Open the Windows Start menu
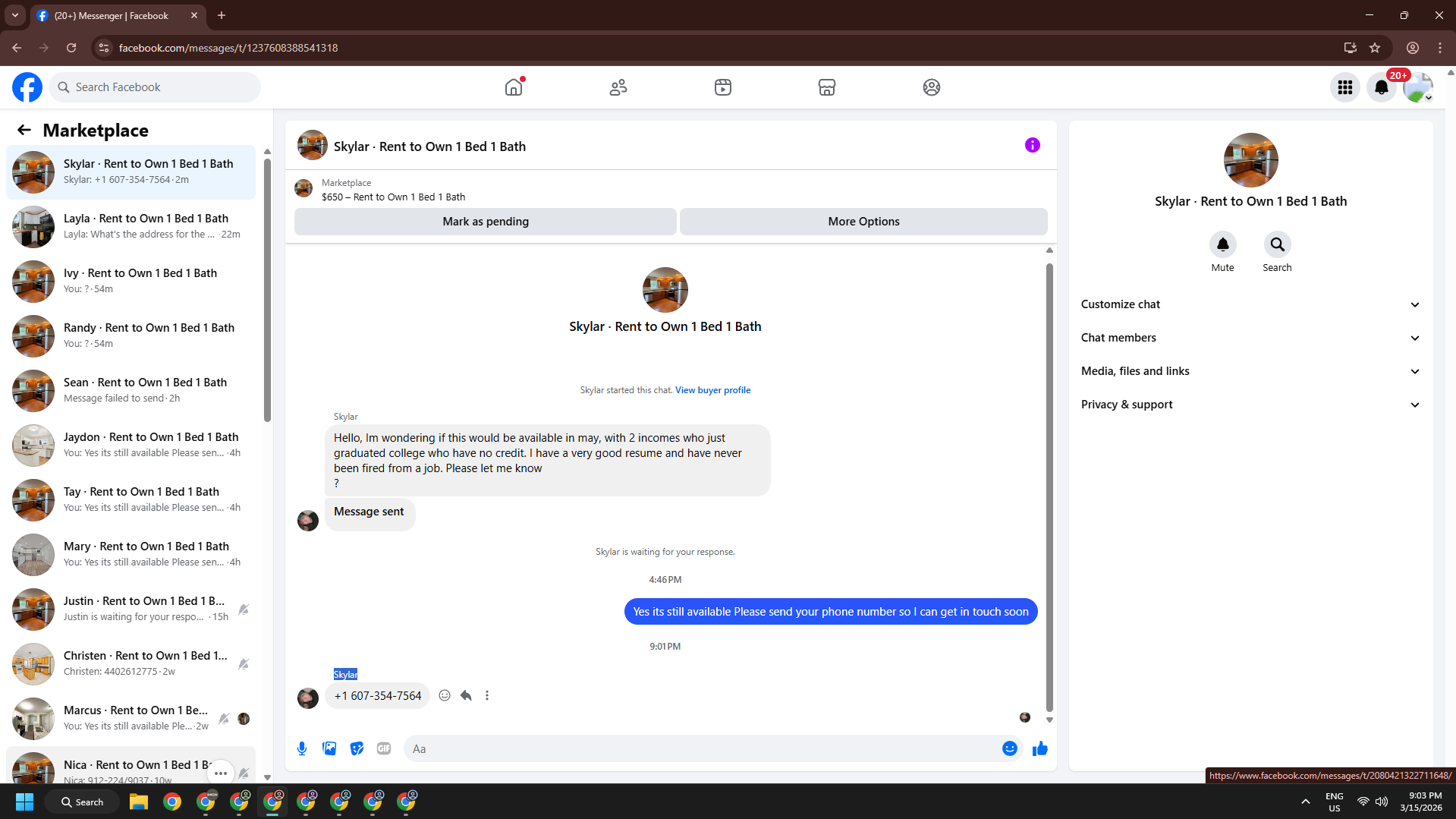 coord(24,802)
